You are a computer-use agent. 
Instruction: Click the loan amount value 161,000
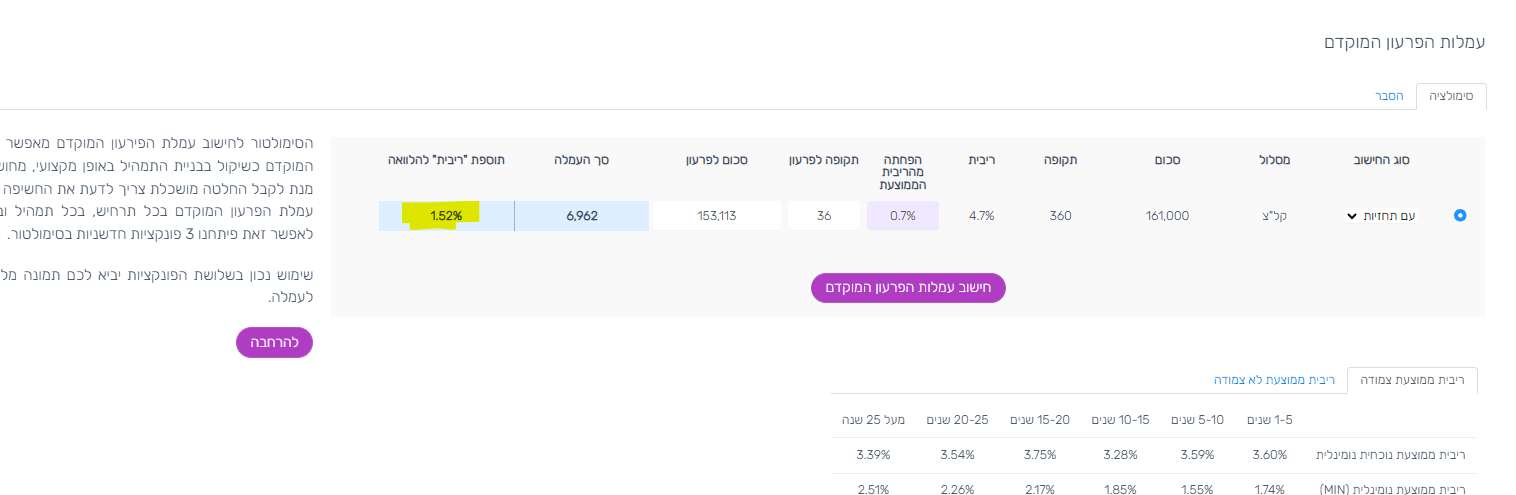[x=1167, y=215]
